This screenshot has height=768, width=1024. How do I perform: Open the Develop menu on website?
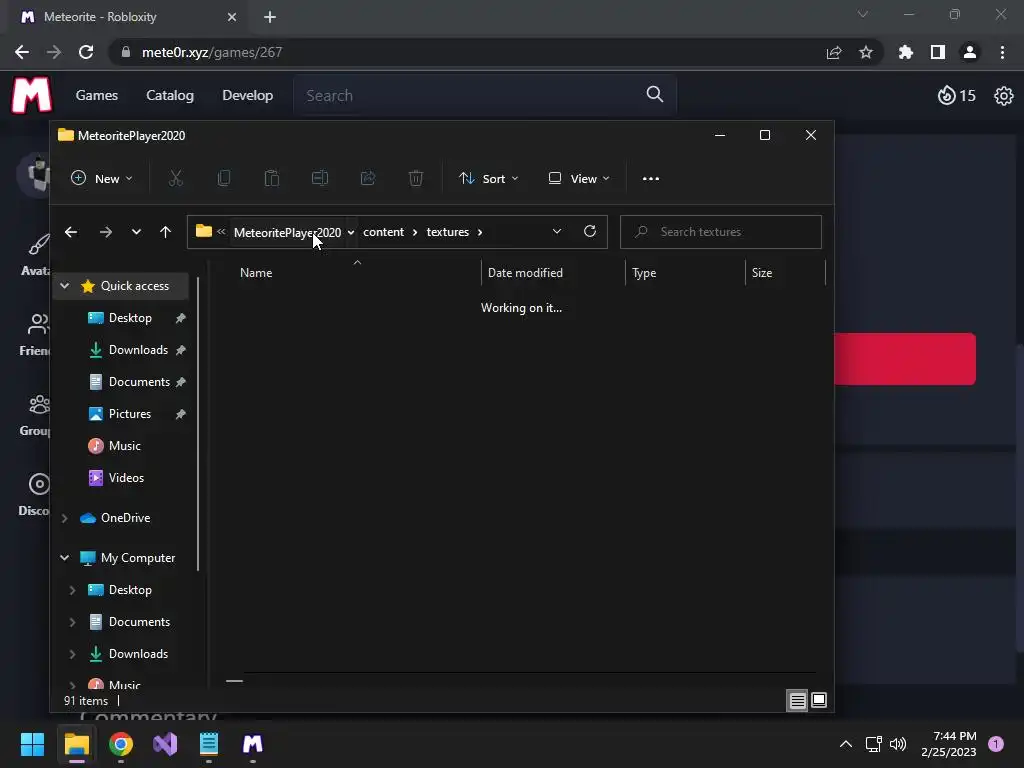click(x=248, y=95)
